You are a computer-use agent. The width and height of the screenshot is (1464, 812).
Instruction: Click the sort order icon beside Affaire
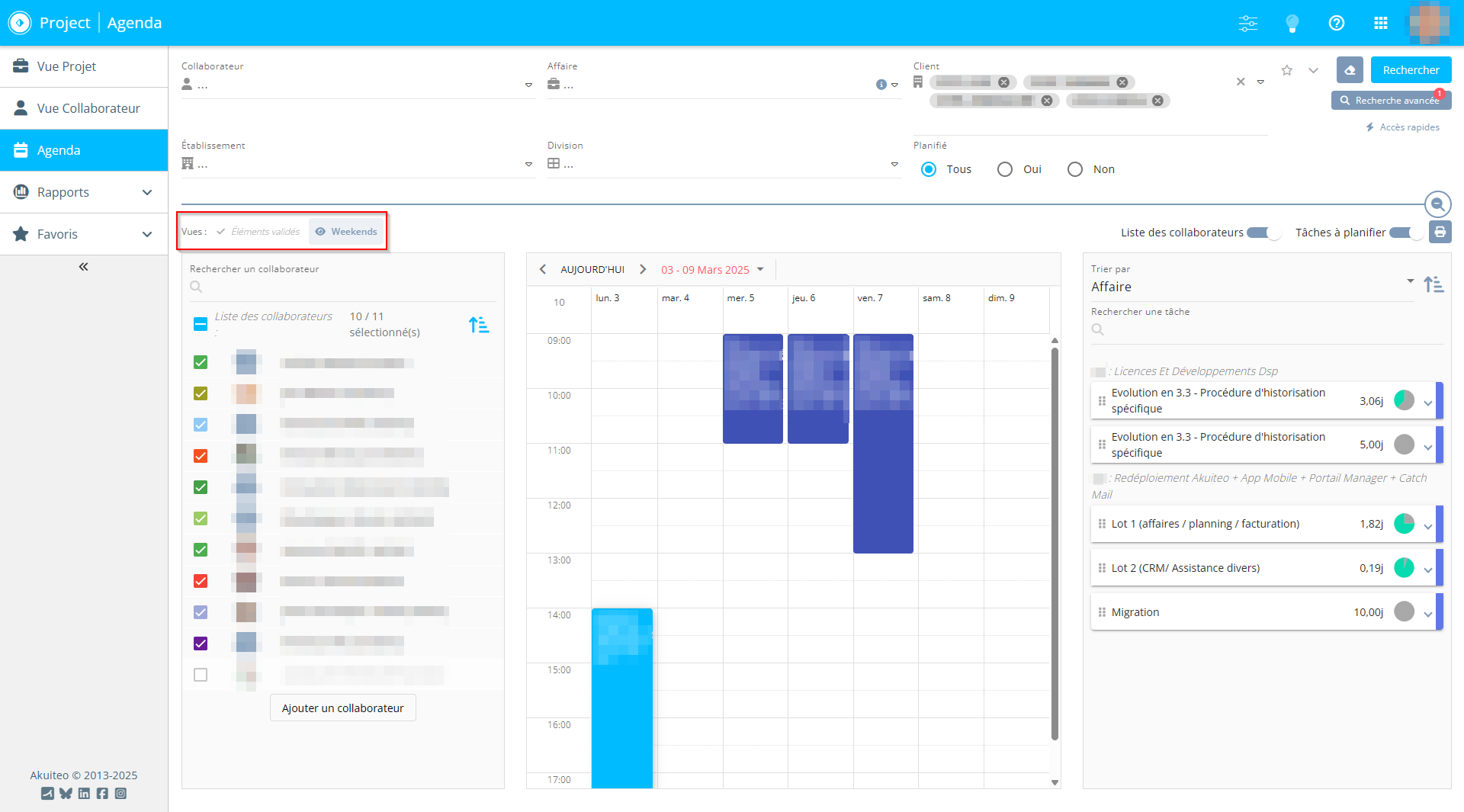click(1433, 285)
